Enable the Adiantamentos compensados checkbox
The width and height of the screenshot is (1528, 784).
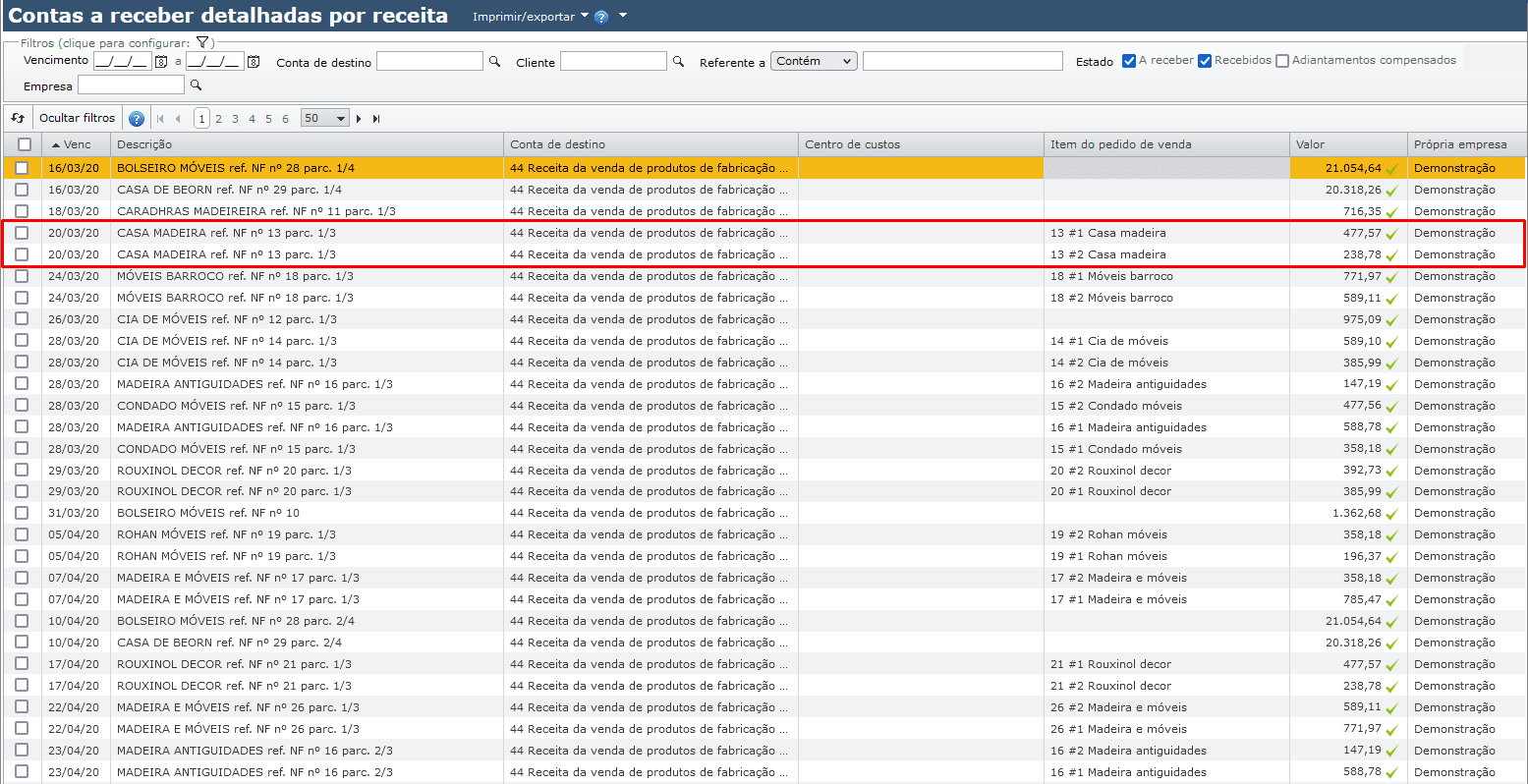pos(1282,61)
